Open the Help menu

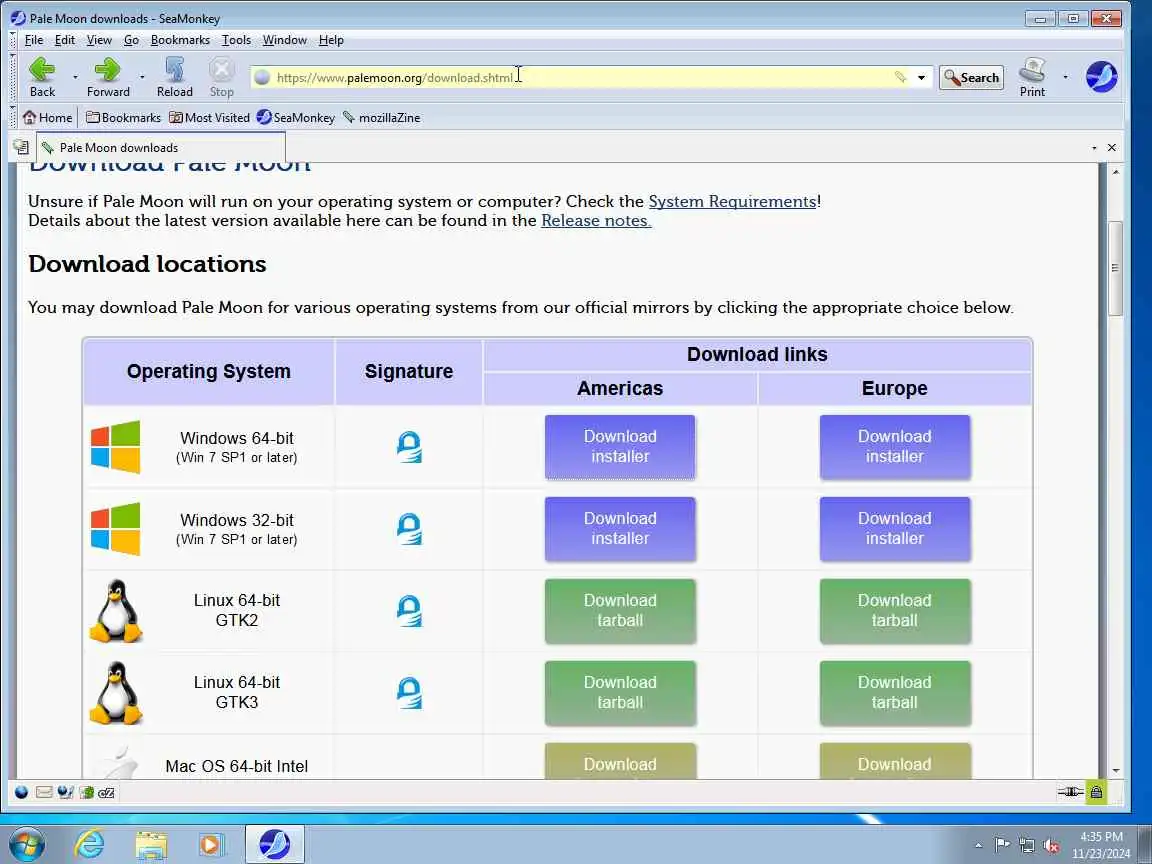click(x=331, y=40)
